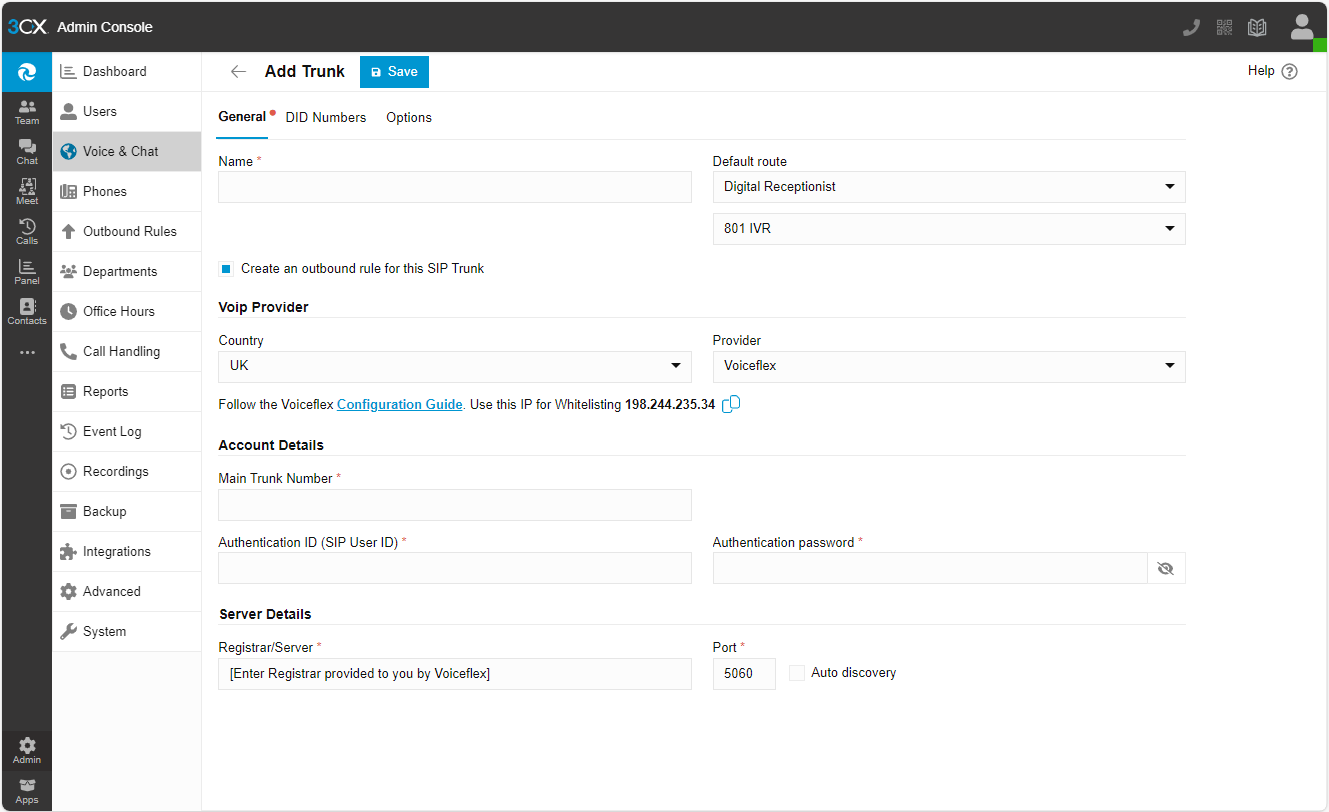Expand the Country dropdown showing UK
The width and height of the screenshot is (1329, 812).
coord(454,366)
